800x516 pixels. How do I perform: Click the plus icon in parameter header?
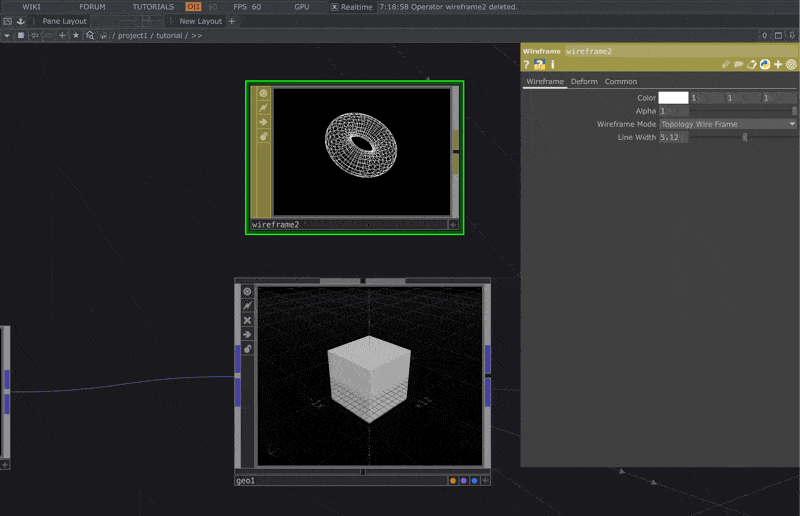[x=778, y=64]
